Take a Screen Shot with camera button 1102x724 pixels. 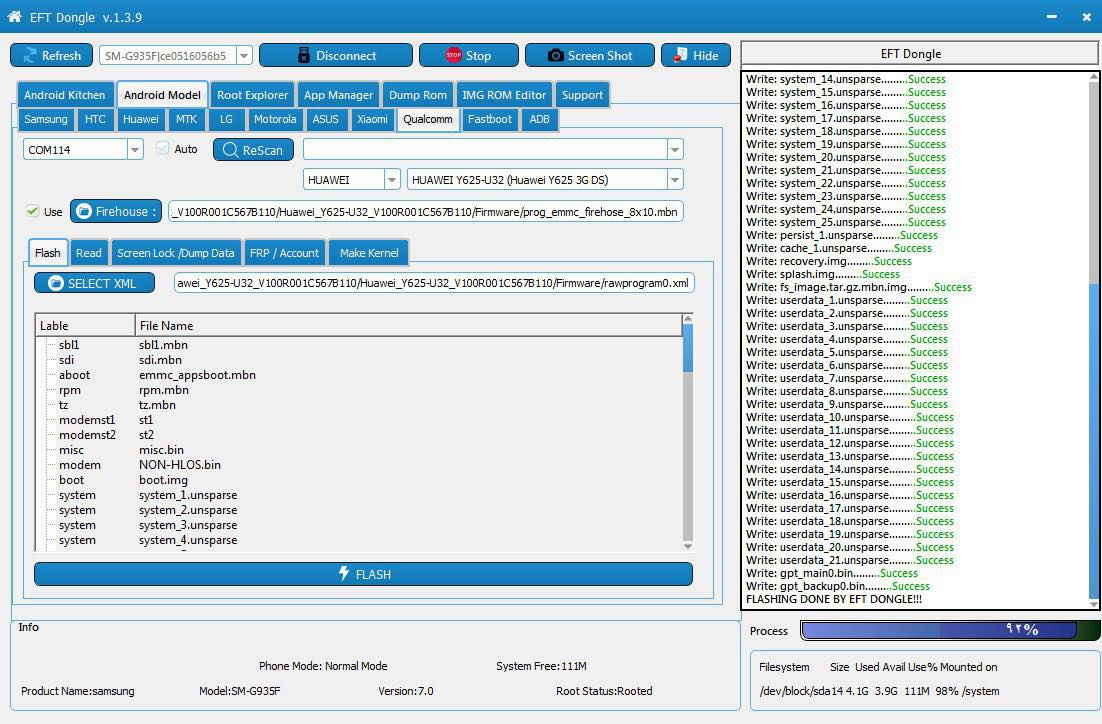[x=589, y=56]
